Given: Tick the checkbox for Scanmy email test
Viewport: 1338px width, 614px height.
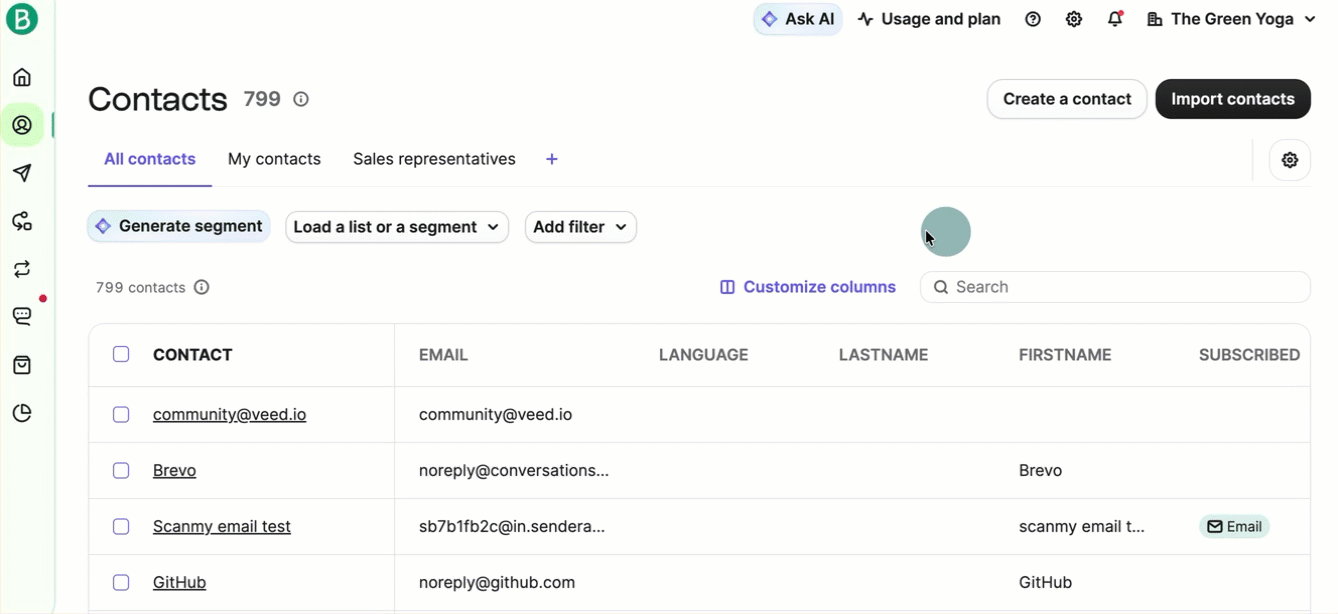Looking at the screenshot, I should 121,526.
